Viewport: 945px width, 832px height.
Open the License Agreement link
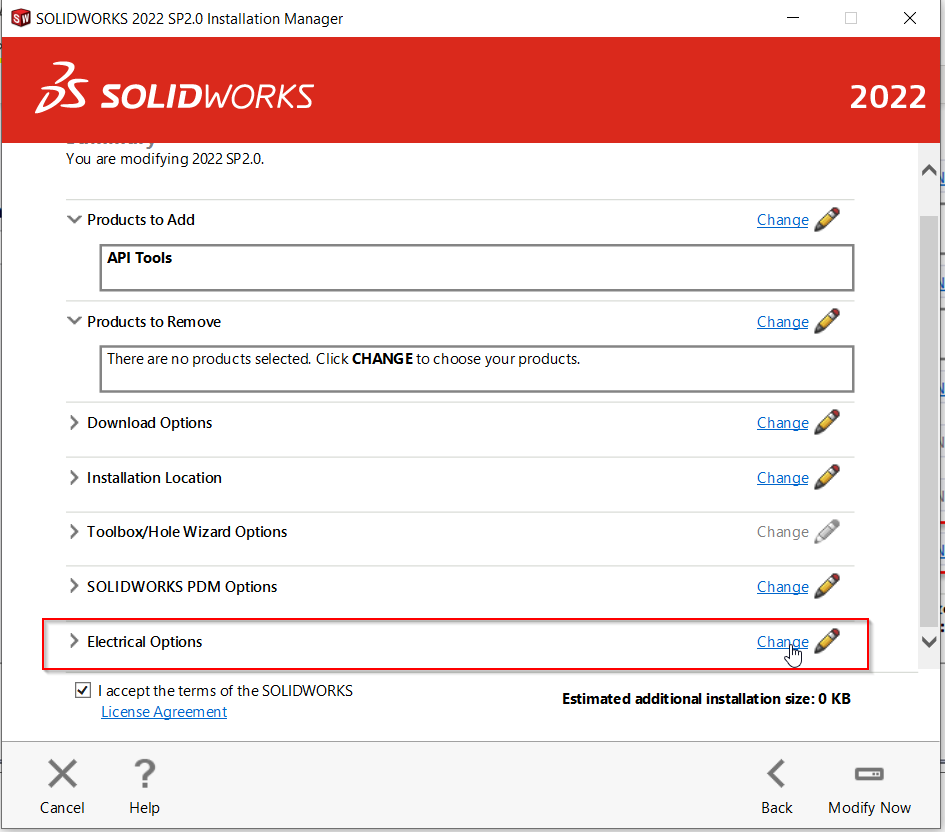pos(164,712)
